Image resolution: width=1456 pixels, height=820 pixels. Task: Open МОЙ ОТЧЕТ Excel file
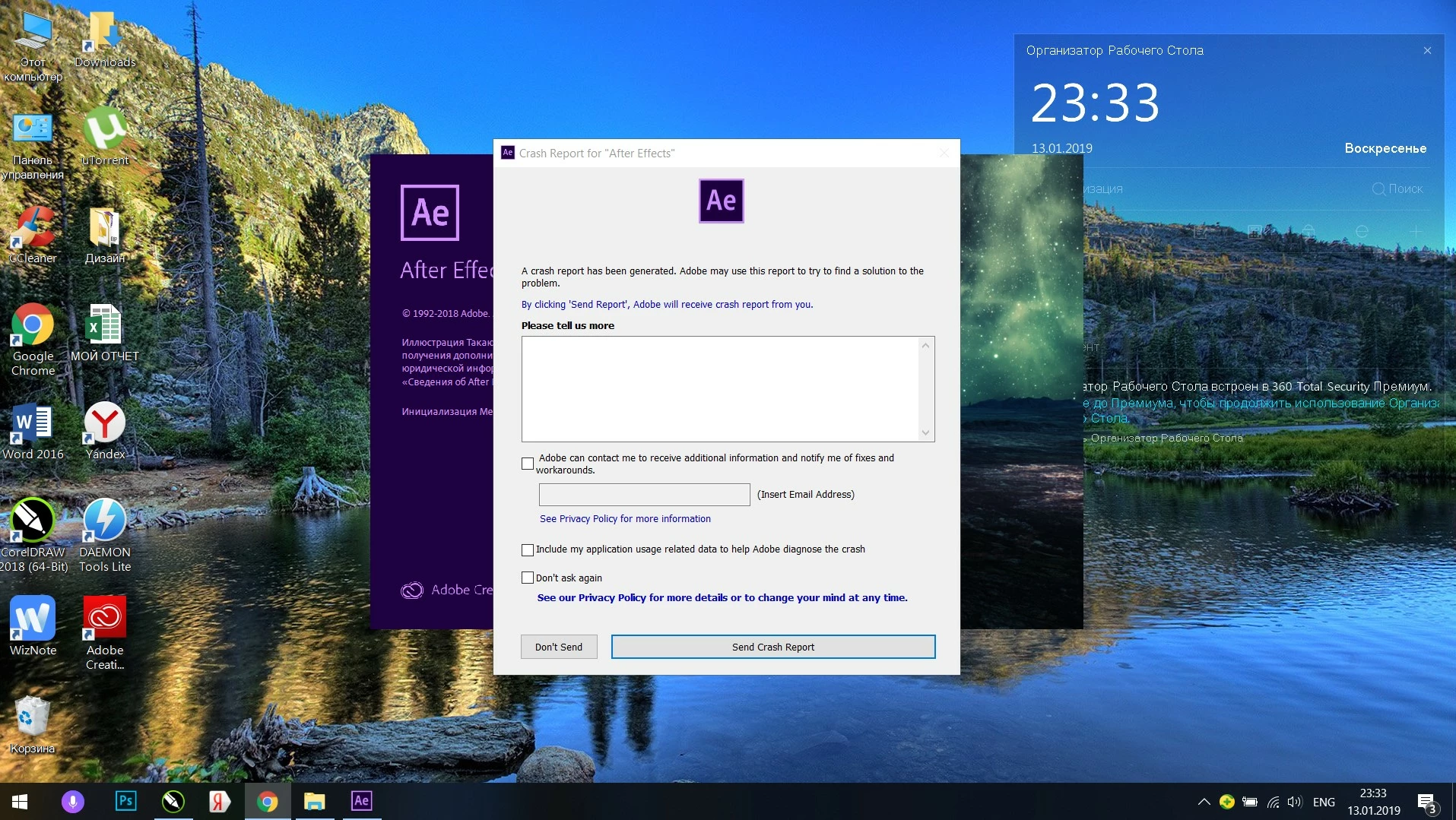coord(105,333)
